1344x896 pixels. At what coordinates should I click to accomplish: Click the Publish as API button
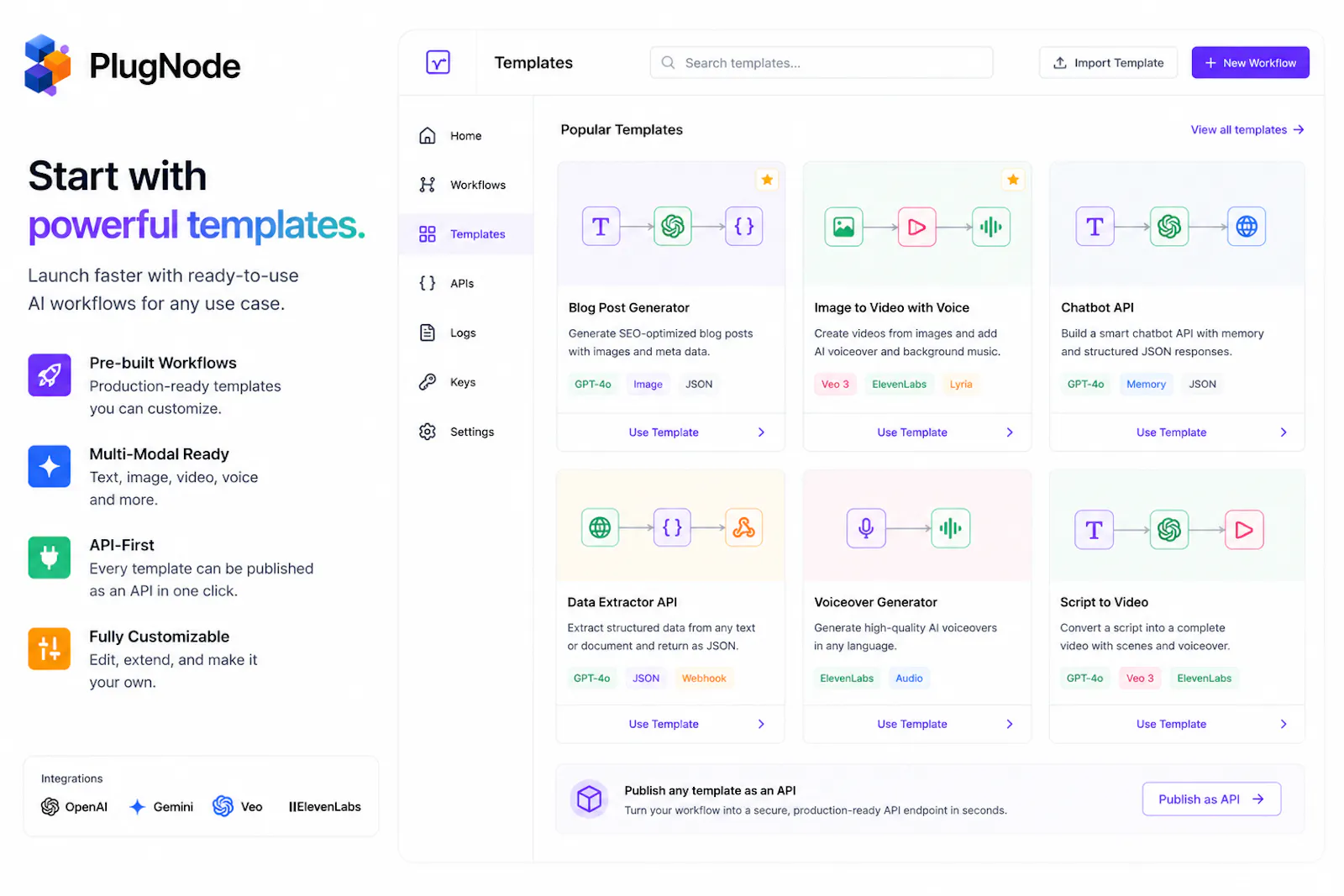pos(1211,799)
